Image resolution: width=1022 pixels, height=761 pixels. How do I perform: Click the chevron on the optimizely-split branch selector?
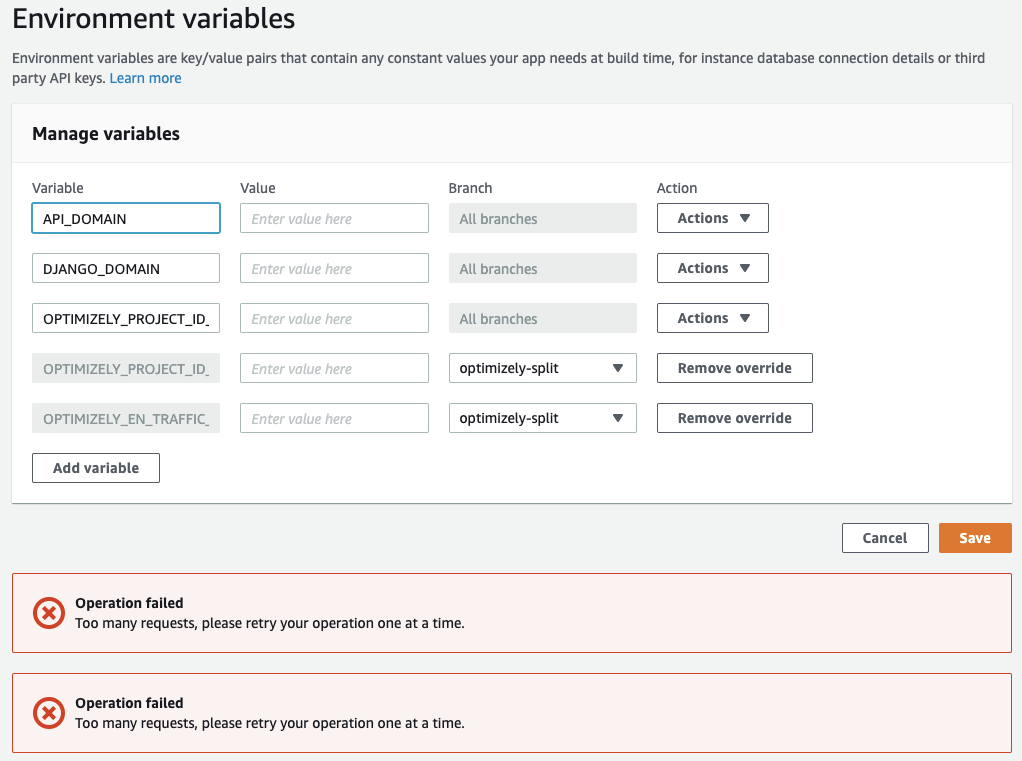tap(620, 368)
